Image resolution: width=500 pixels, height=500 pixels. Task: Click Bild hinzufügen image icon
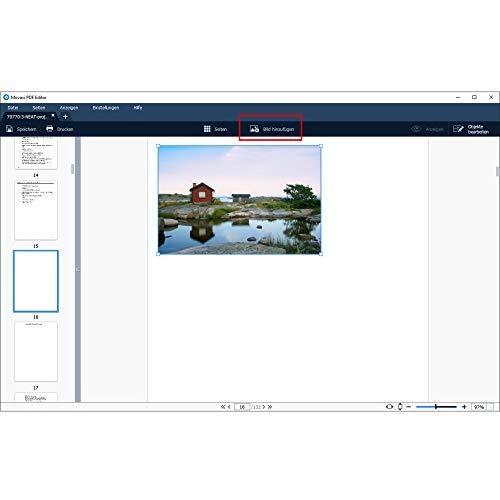click(254, 129)
